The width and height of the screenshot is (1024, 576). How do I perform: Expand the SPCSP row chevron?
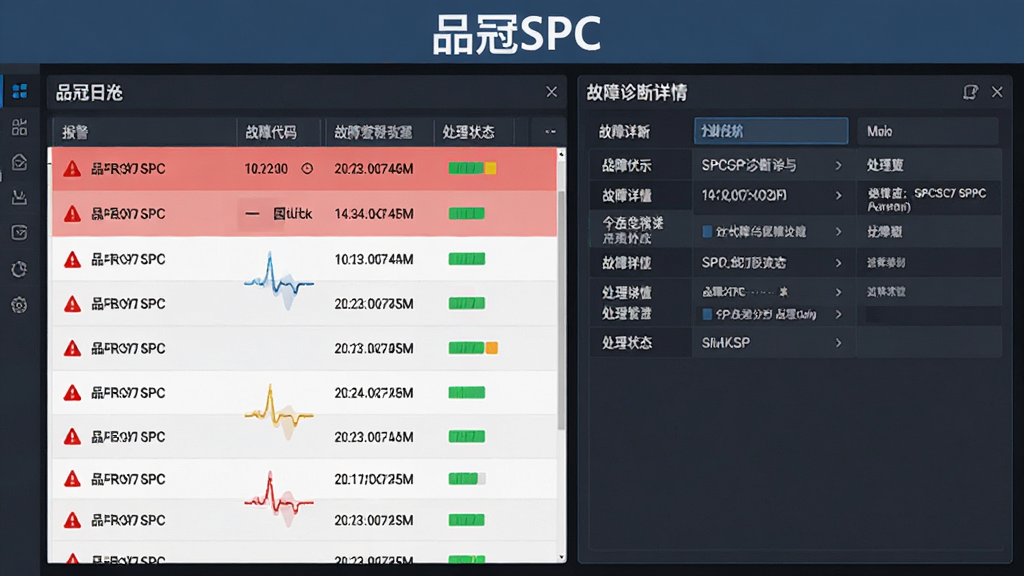pos(839,166)
